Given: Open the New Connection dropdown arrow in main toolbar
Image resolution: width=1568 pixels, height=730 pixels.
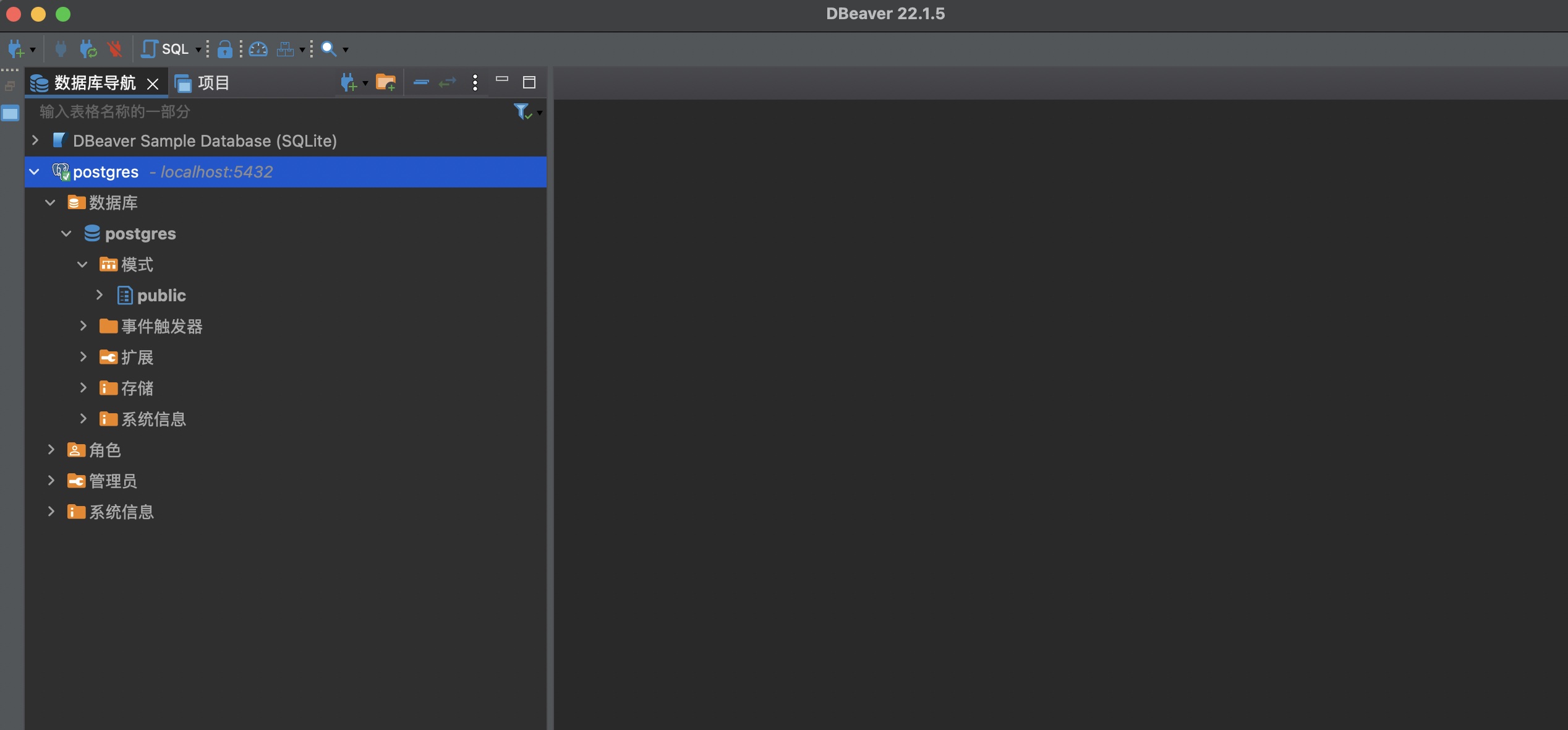Looking at the screenshot, I should [33, 49].
